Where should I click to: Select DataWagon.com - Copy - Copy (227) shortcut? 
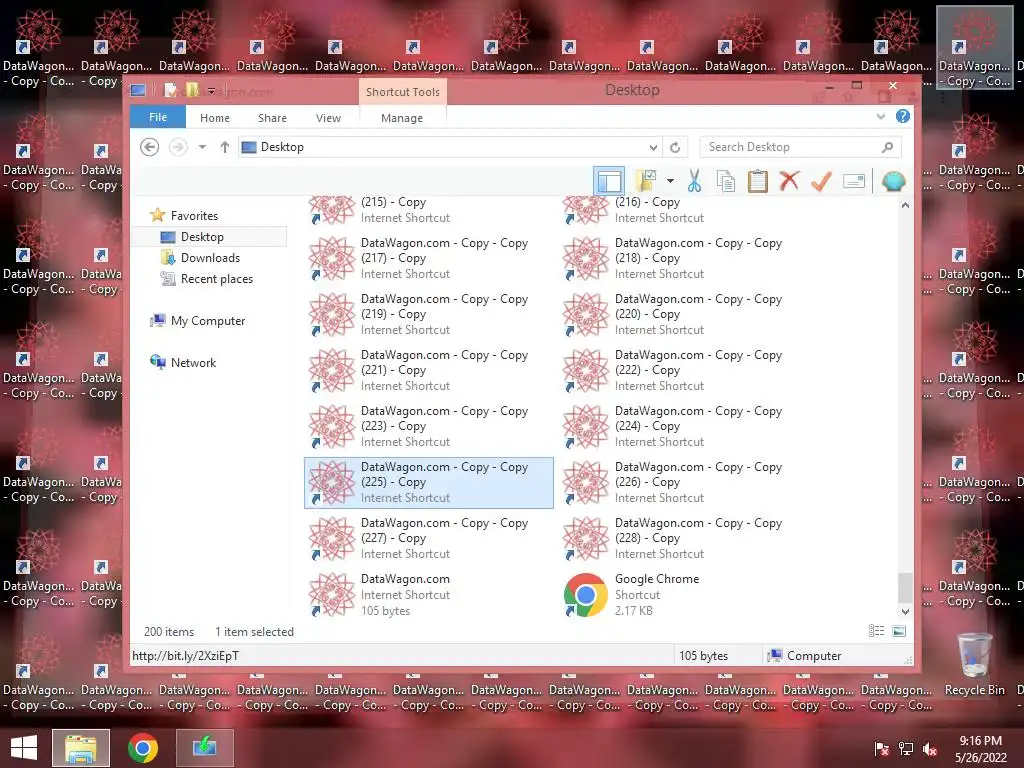click(428, 539)
